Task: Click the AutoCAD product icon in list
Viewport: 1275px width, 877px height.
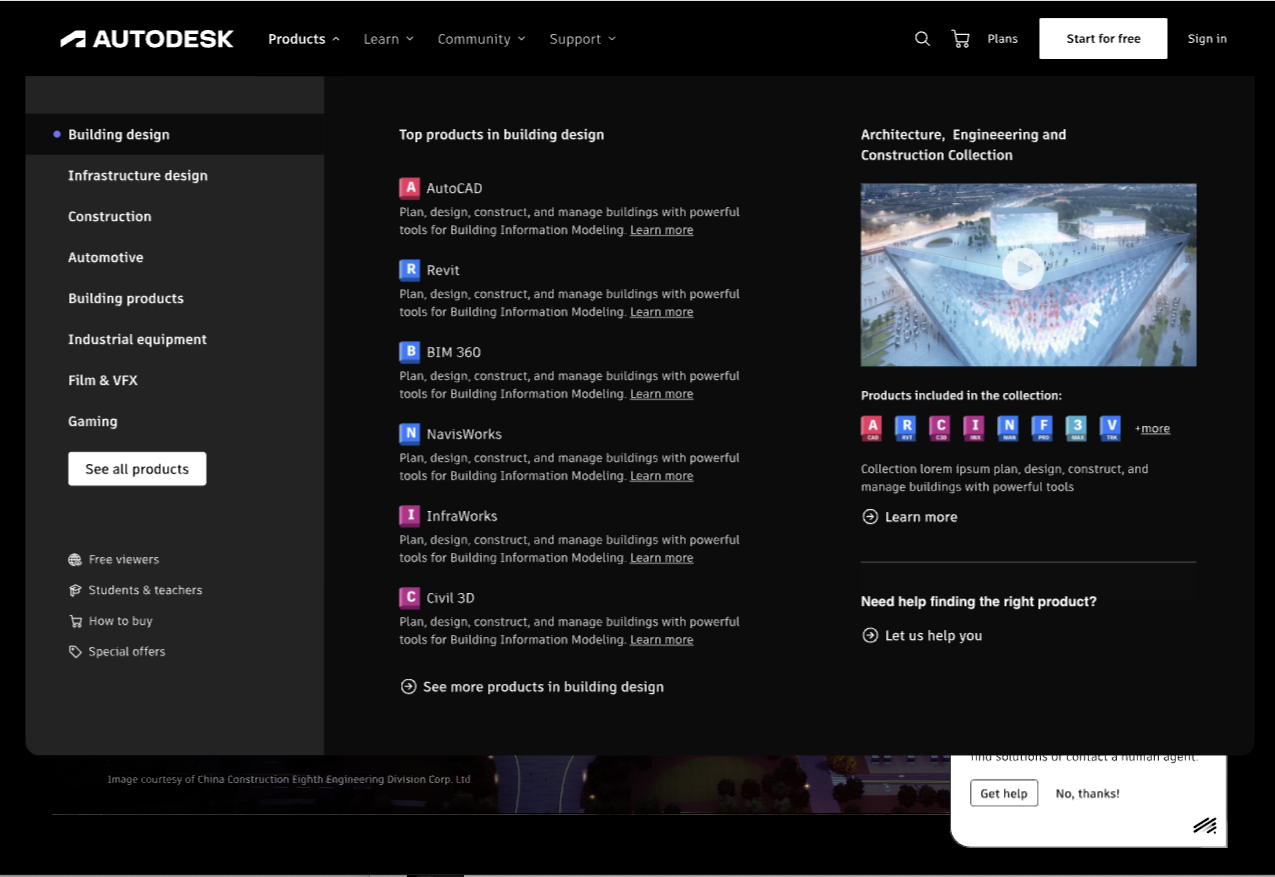Action: 409,188
